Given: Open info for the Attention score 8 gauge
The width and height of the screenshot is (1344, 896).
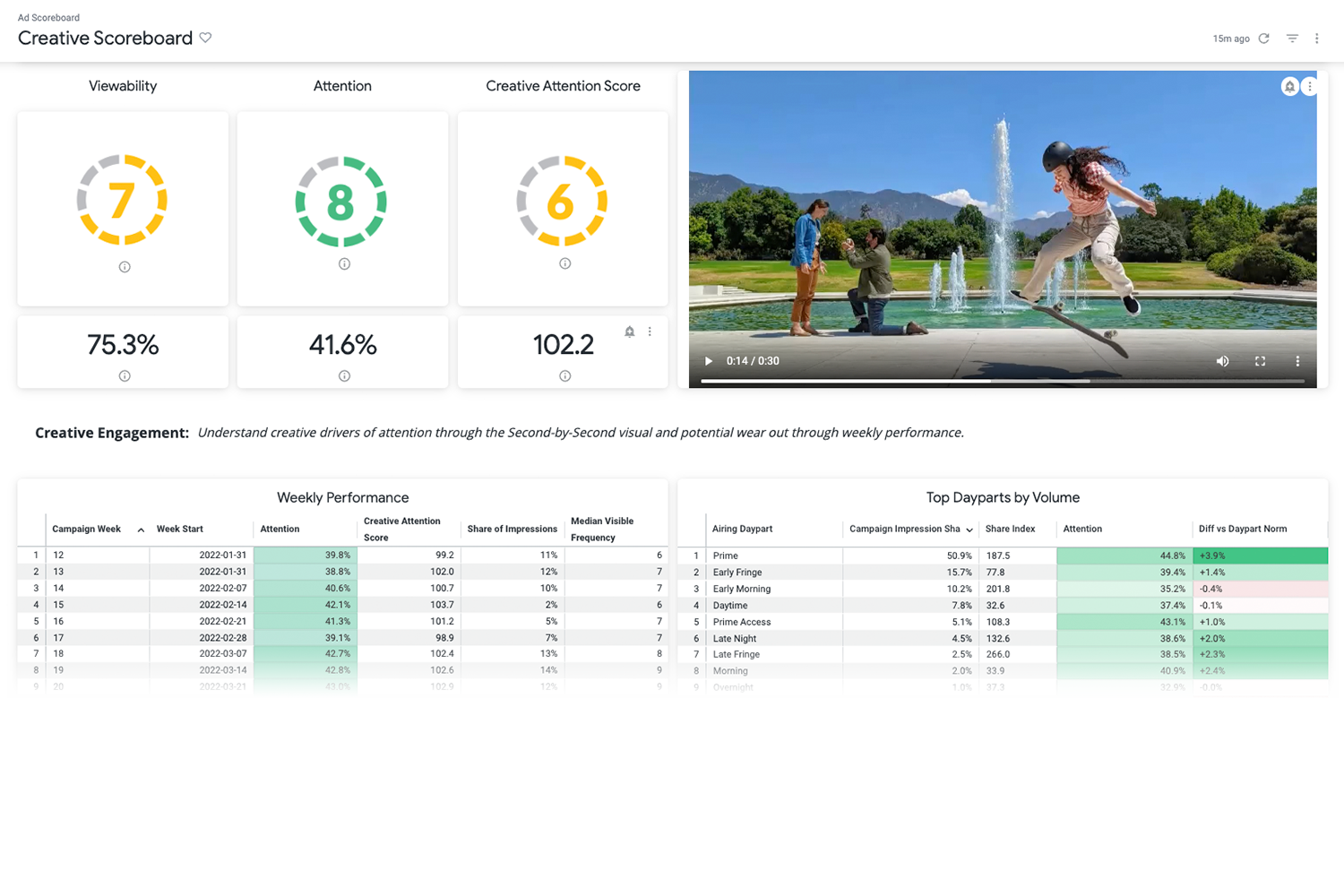Looking at the screenshot, I should tap(343, 263).
